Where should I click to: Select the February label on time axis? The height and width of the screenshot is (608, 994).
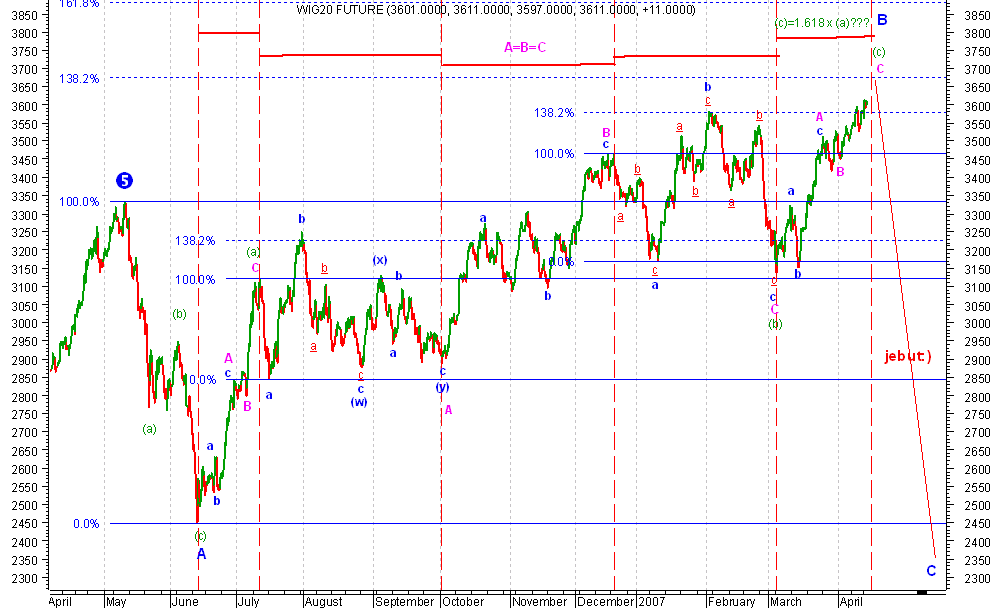732,601
